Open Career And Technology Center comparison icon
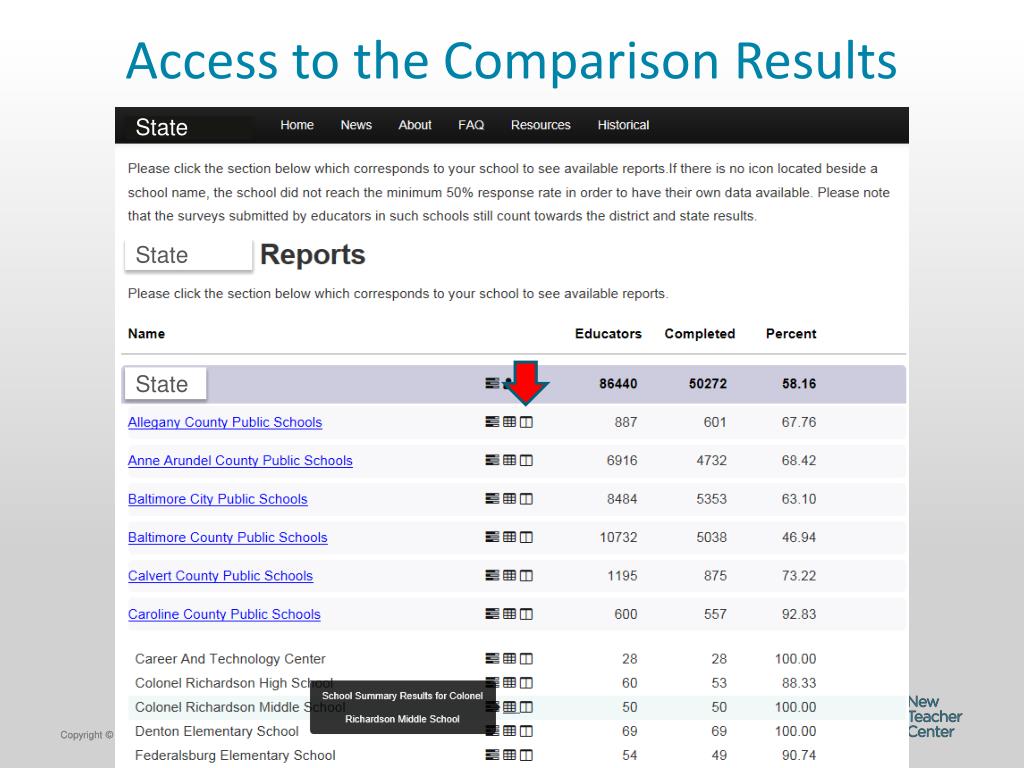Screen dimensions: 1024x768 [x=526, y=658]
